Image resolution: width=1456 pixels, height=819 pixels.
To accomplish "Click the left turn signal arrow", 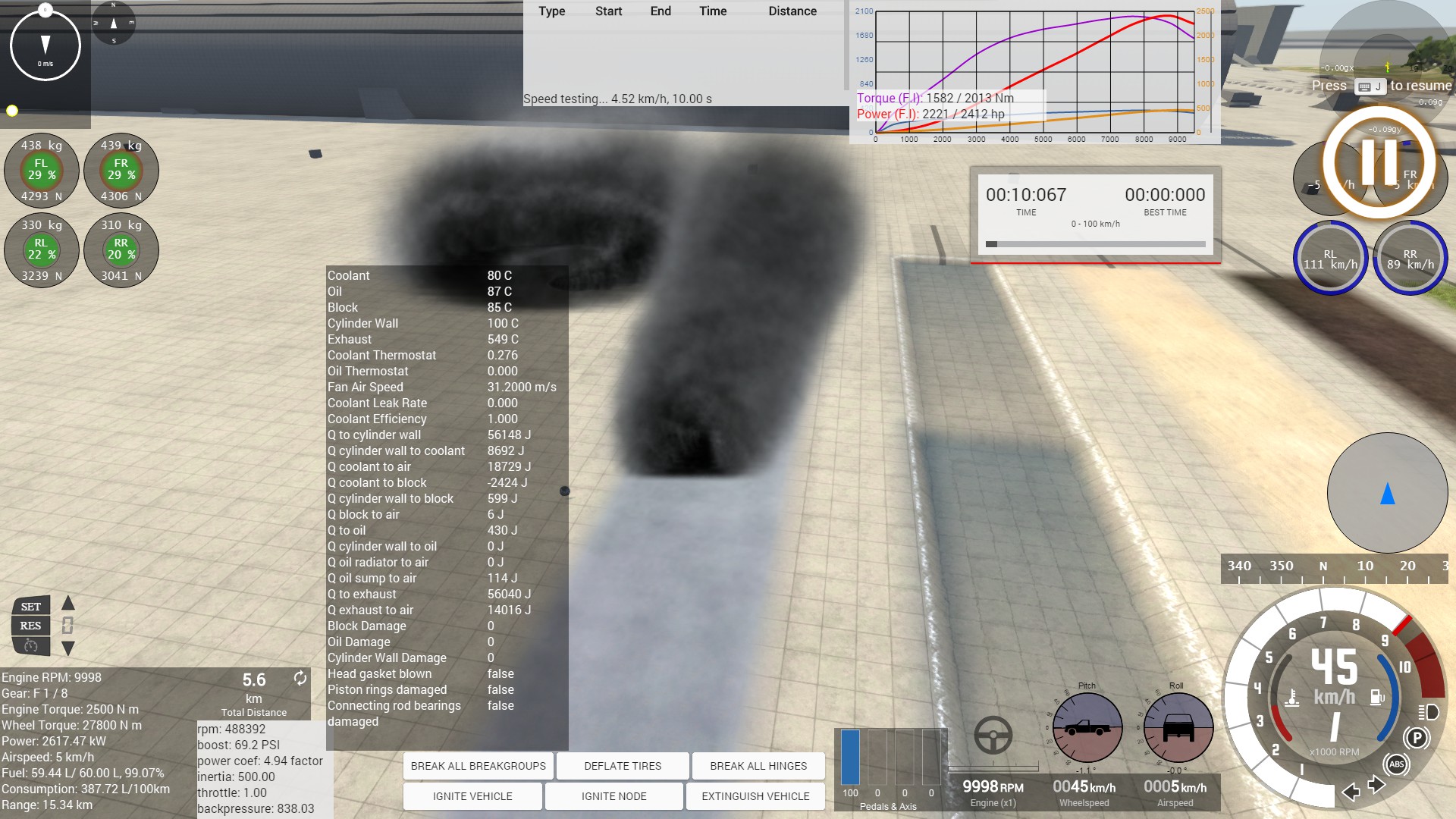I will (1351, 792).
